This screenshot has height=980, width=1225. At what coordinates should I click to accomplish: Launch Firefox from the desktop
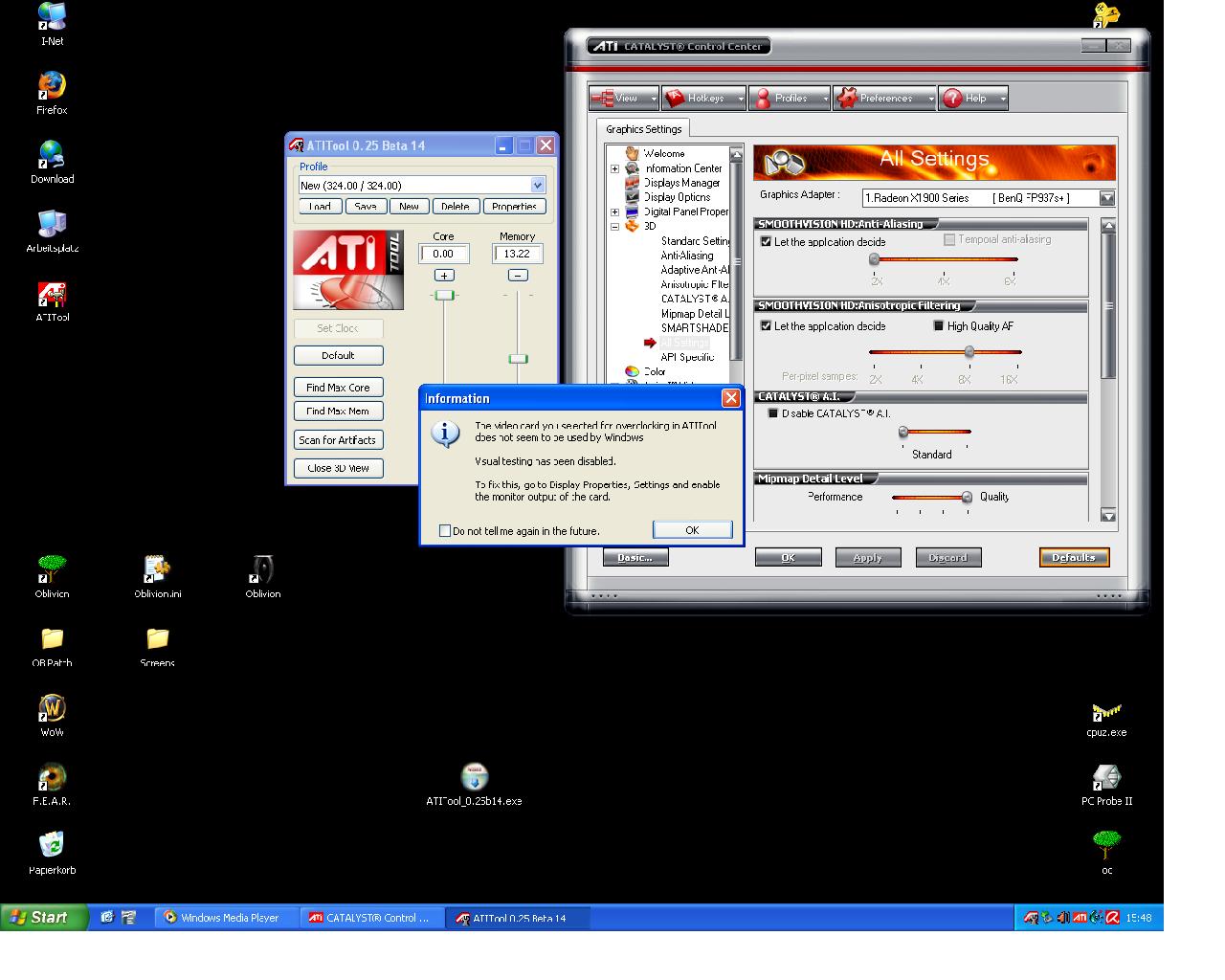52,93
